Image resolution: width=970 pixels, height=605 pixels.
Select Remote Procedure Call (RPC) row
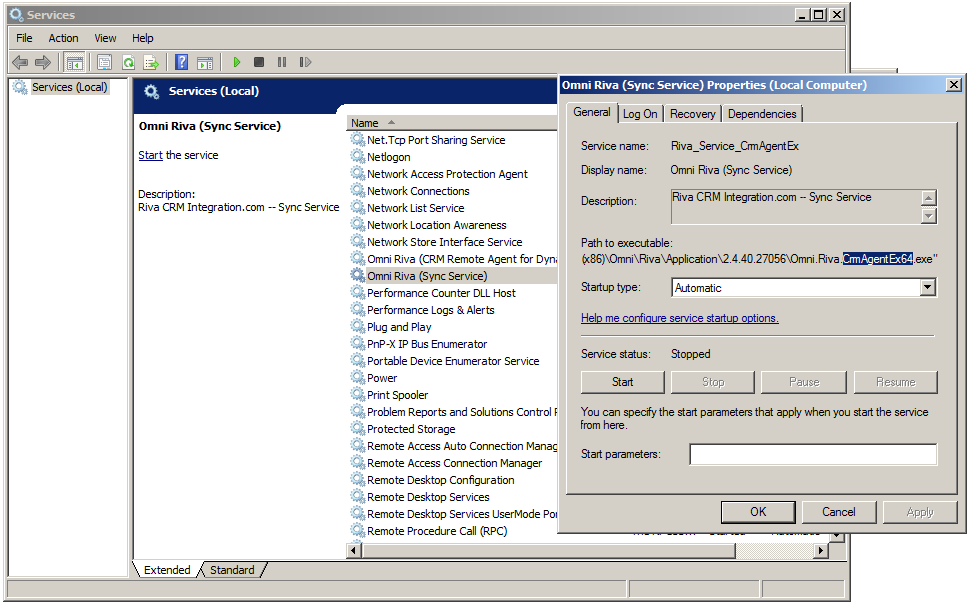click(x=452, y=531)
